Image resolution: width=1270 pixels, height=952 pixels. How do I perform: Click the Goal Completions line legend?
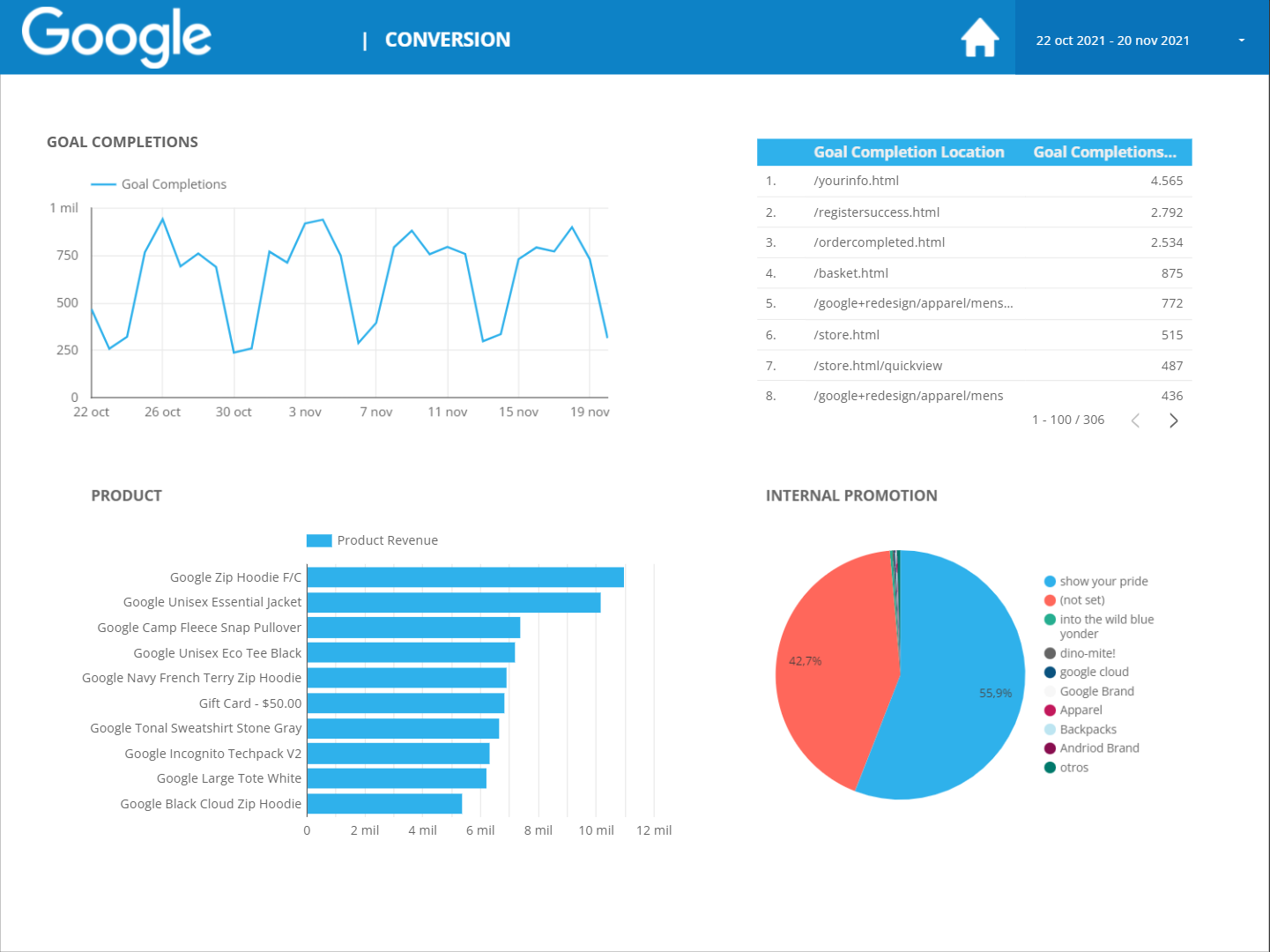click(159, 184)
